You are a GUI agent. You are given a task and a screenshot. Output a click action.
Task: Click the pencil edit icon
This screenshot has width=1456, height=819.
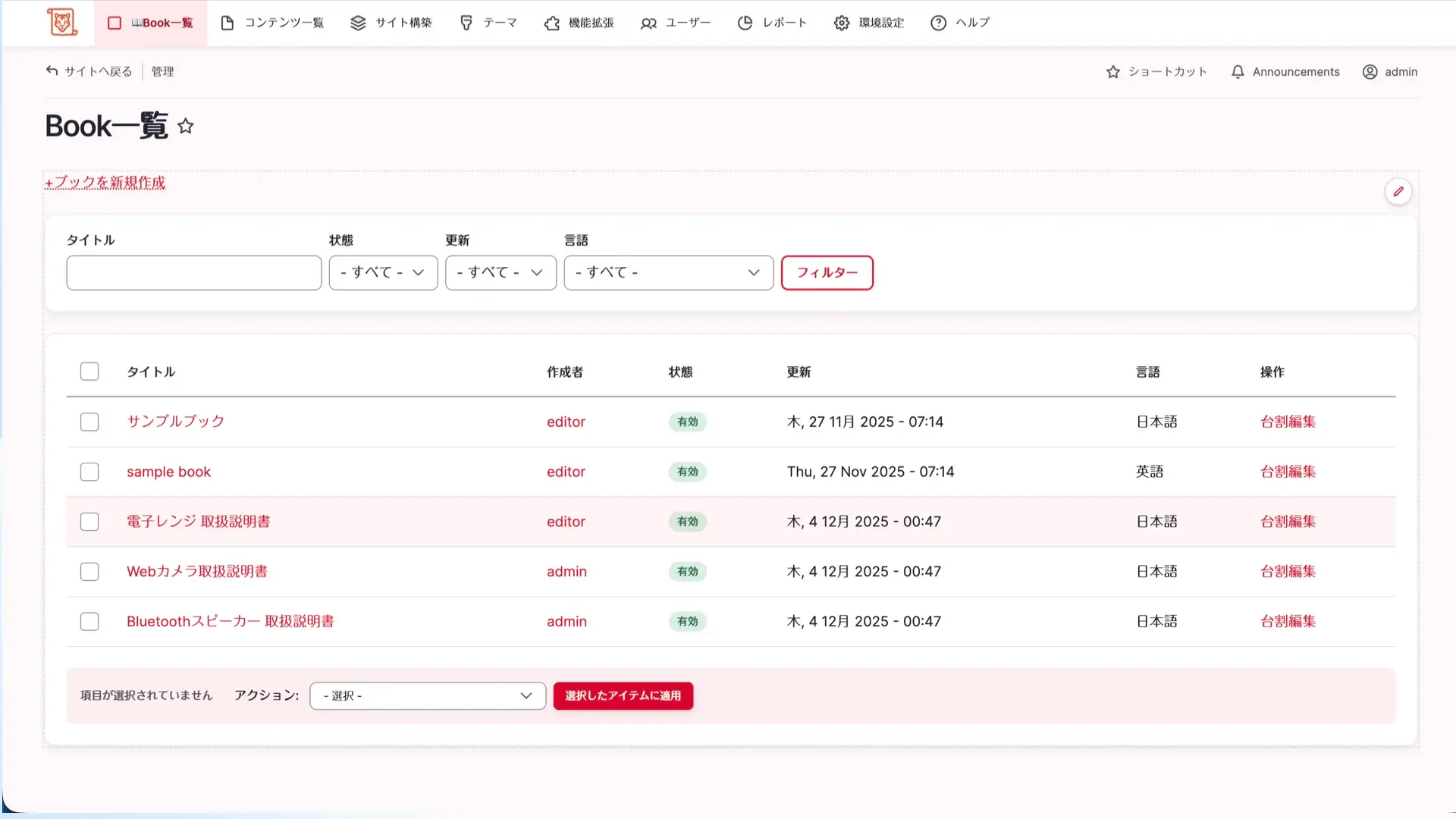click(x=1398, y=192)
